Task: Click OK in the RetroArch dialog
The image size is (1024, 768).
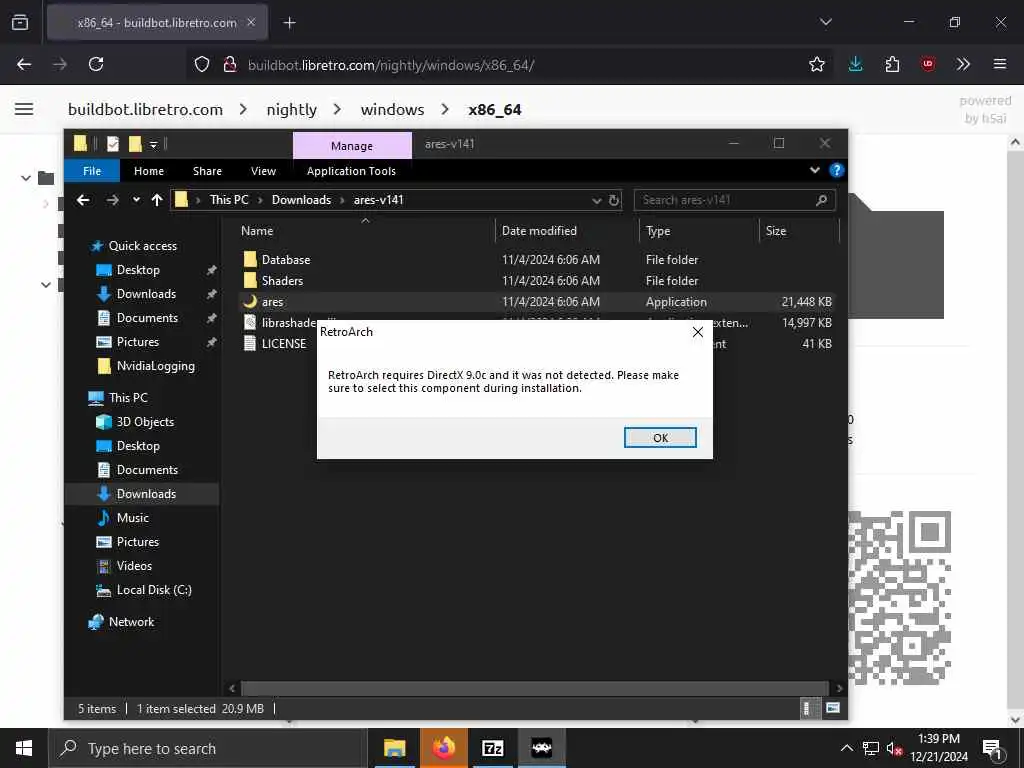Action: 660,438
